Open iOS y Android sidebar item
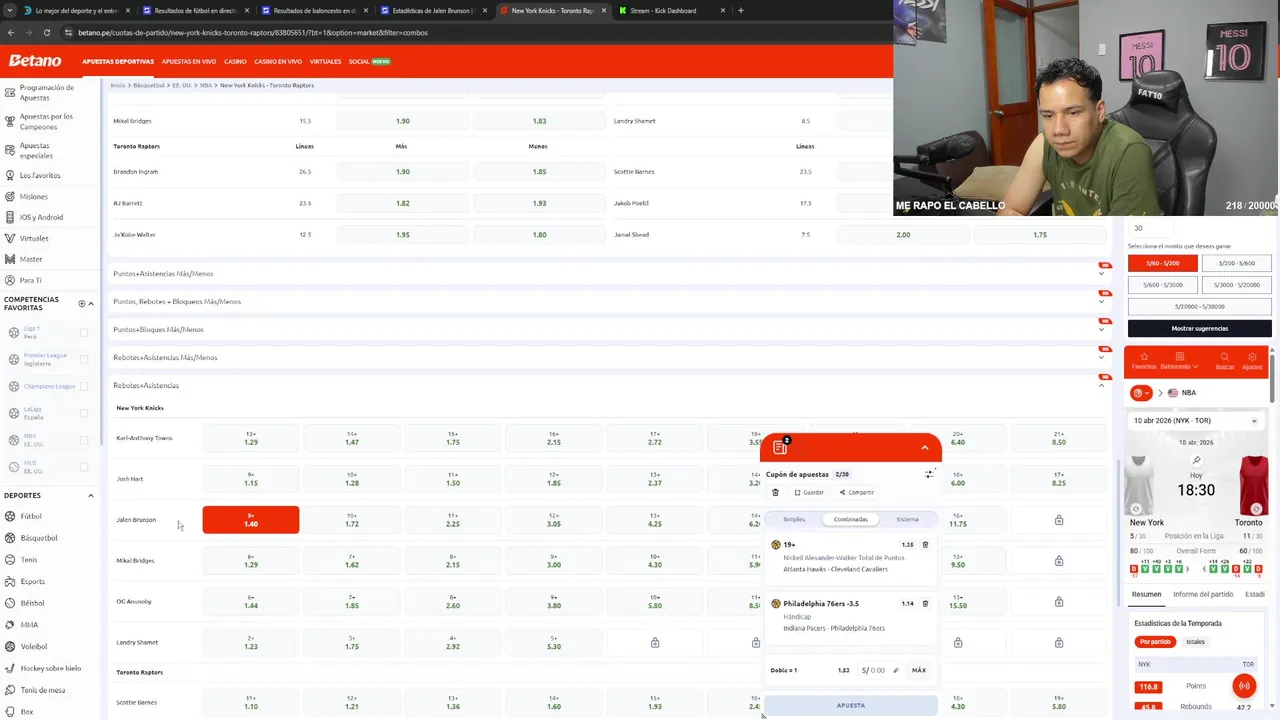The width and height of the screenshot is (1280, 720). point(41,217)
